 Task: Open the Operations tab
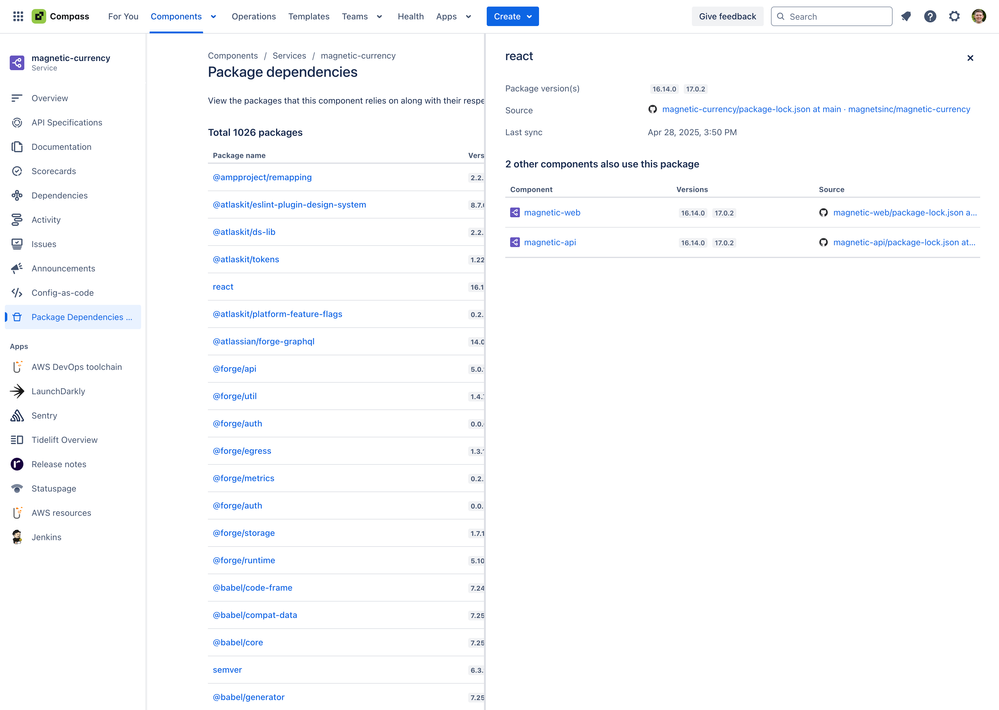(x=254, y=17)
